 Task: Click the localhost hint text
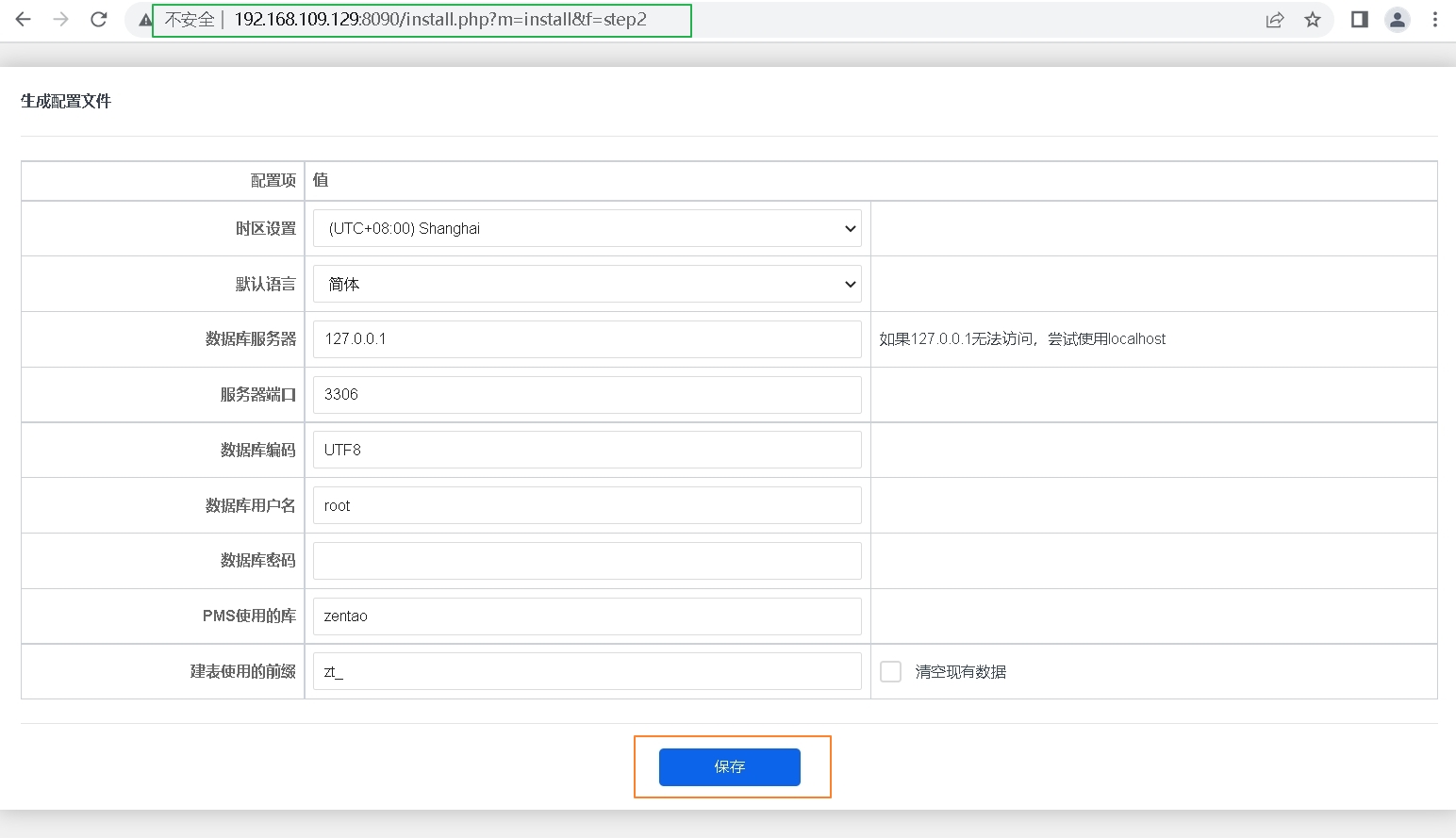click(x=1022, y=338)
